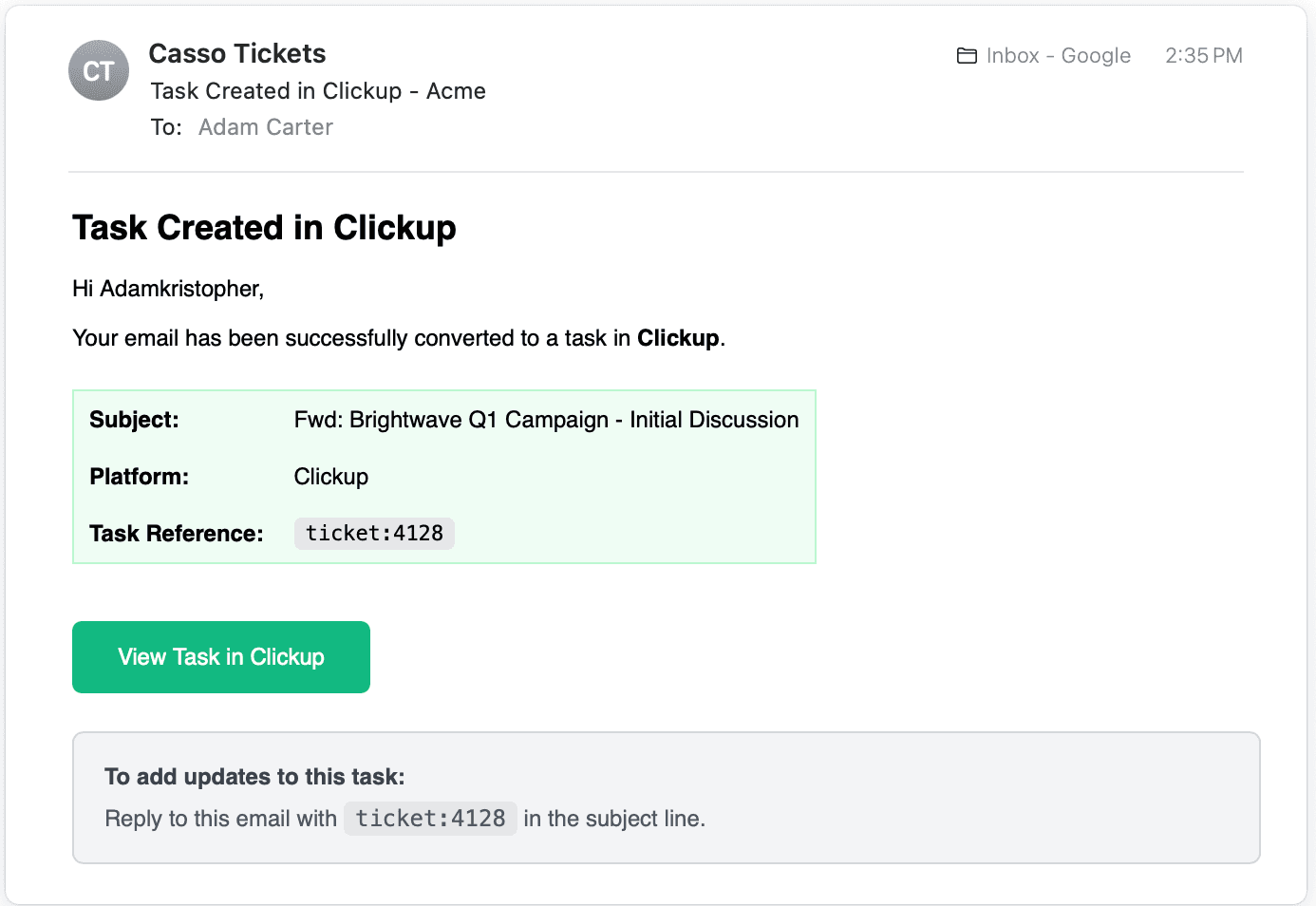Click the To: label in the header
1316x906 pixels.
pos(165,126)
